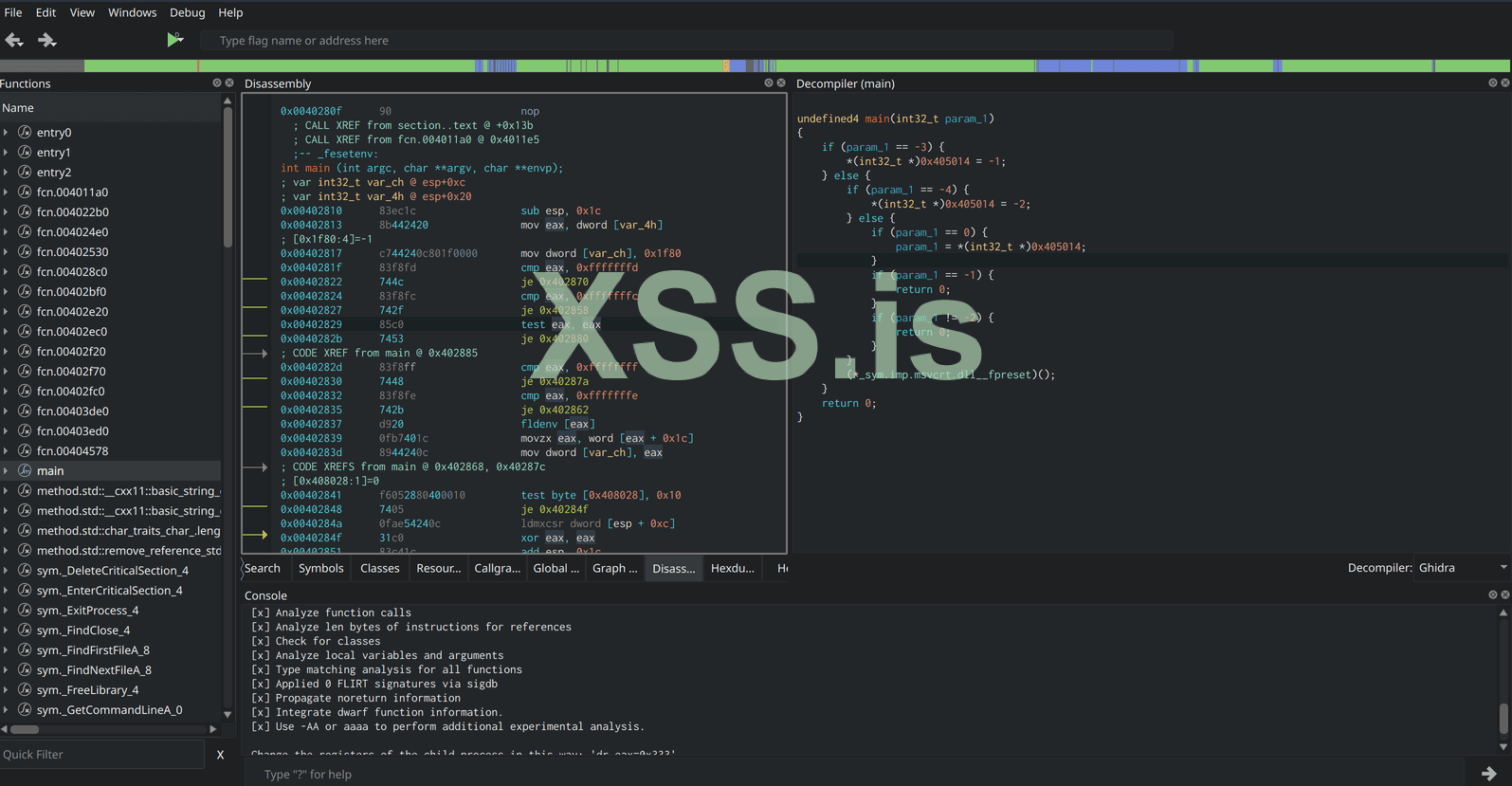Select sym._GetCommandLineA_0 function
The height and width of the screenshot is (786, 1512).
[x=109, y=710]
